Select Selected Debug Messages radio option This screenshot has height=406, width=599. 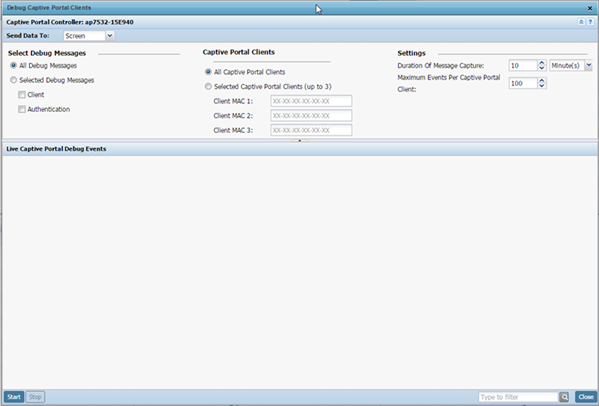[x=13, y=80]
